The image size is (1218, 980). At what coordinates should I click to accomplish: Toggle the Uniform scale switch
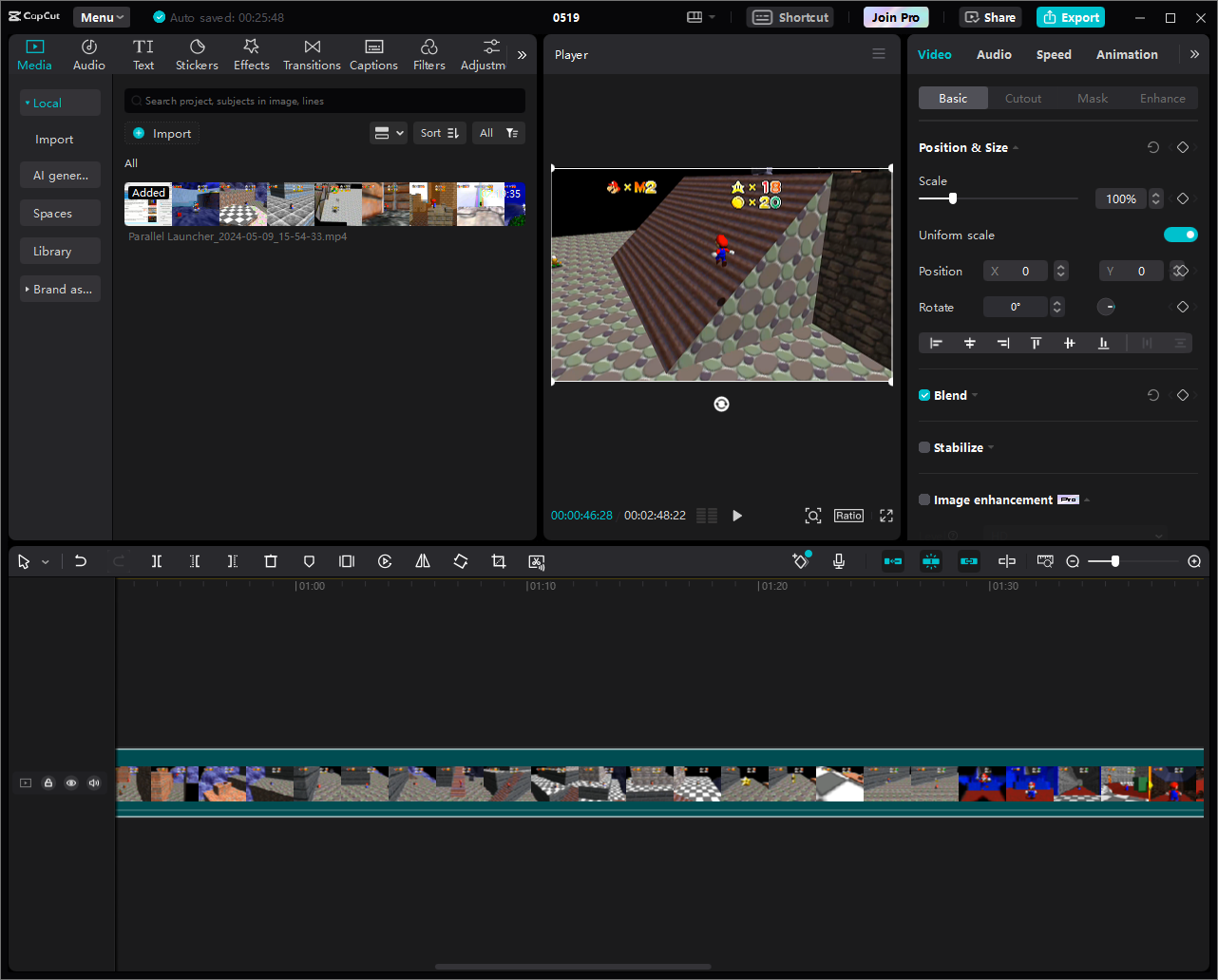[x=1181, y=235]
